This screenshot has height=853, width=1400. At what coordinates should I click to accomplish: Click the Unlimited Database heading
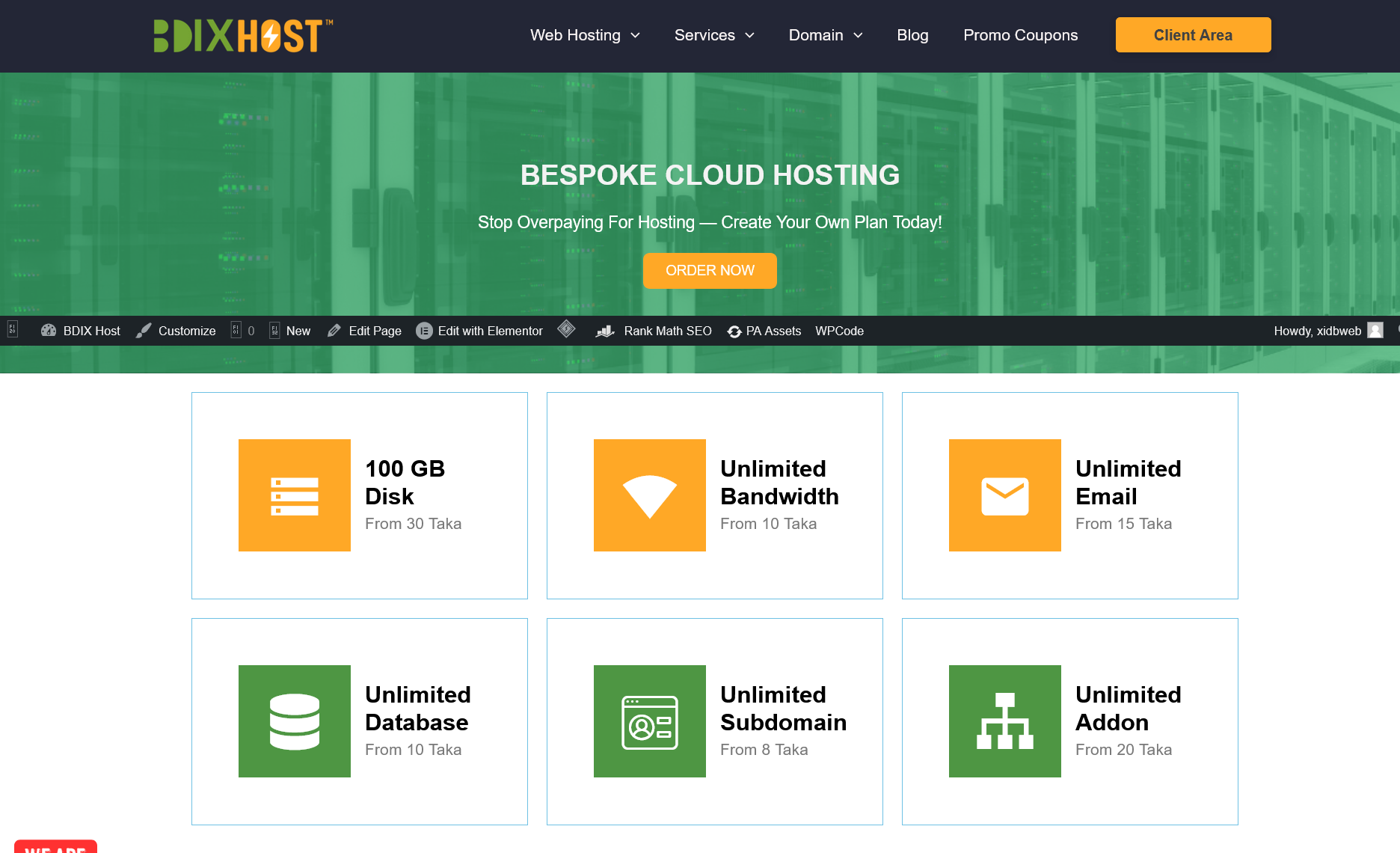click(x=417, y=709)
